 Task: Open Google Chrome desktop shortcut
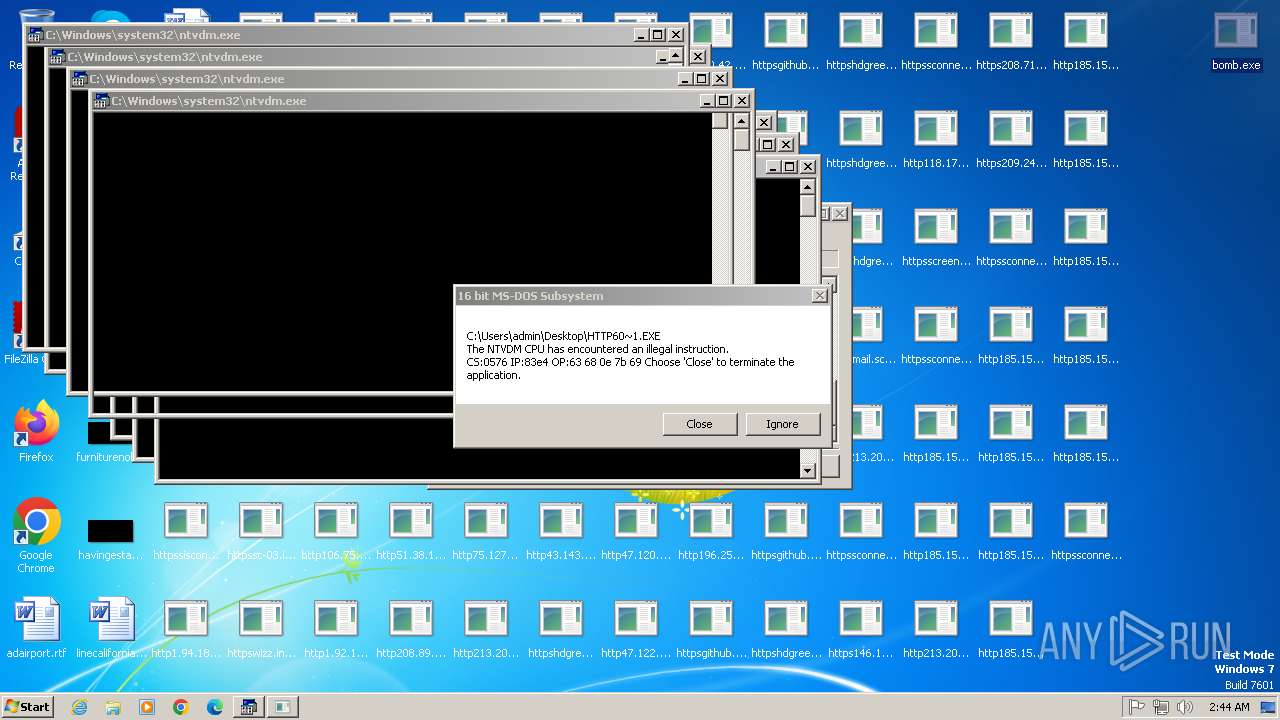36,536
